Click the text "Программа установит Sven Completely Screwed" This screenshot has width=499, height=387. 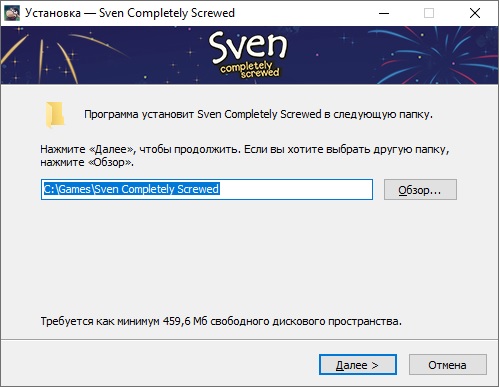click(x=203, y=114)
